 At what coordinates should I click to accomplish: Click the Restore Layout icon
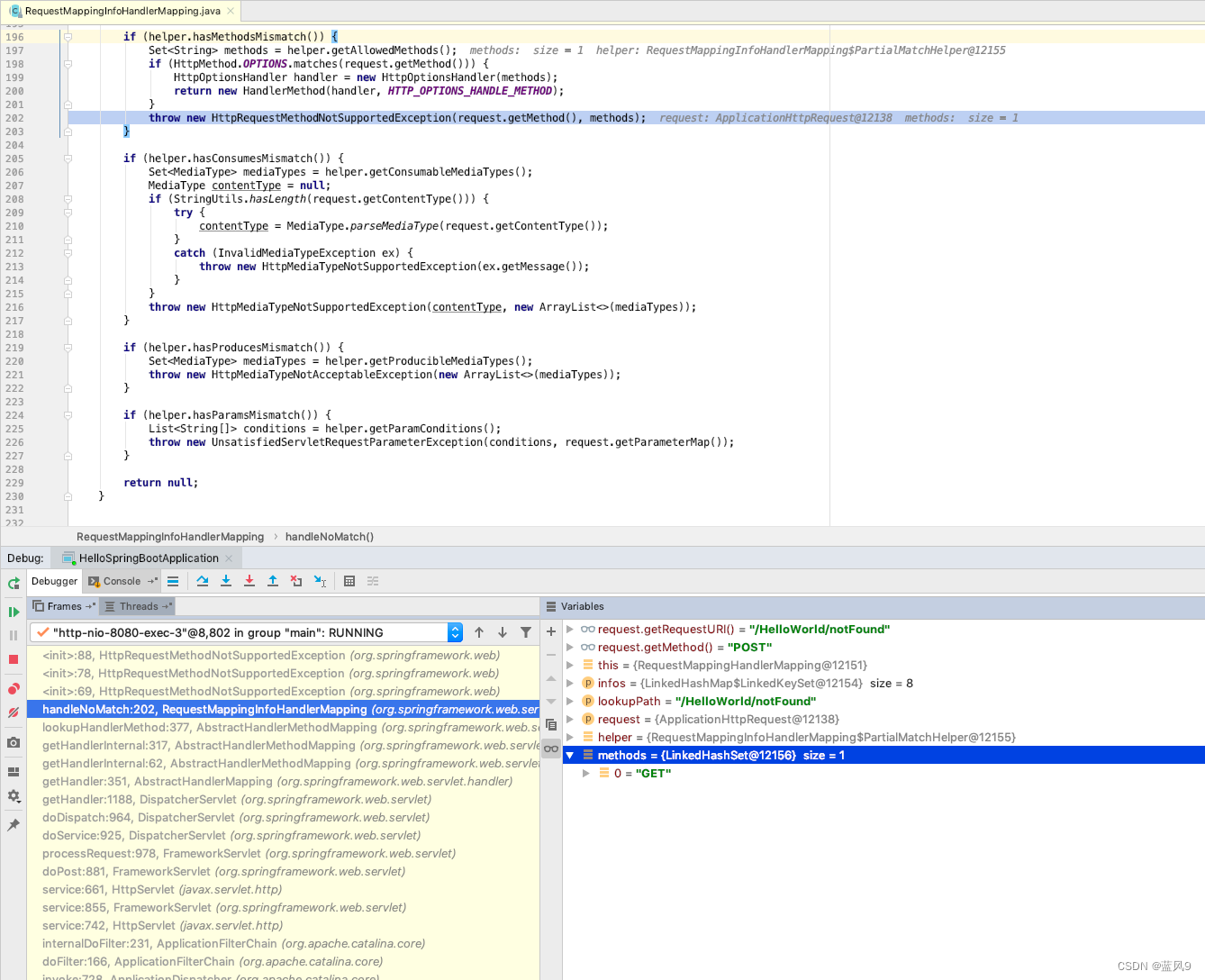[x=14, y=772]
